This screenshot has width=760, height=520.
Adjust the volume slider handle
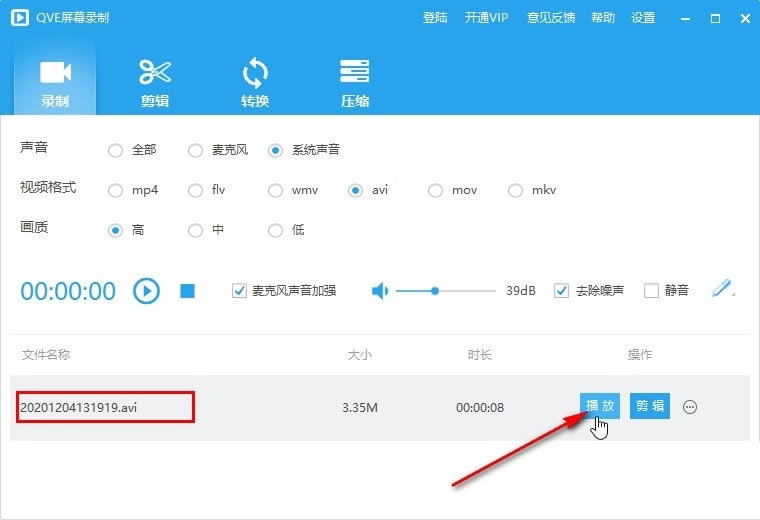pyautogui.click(x=435, y=291)
